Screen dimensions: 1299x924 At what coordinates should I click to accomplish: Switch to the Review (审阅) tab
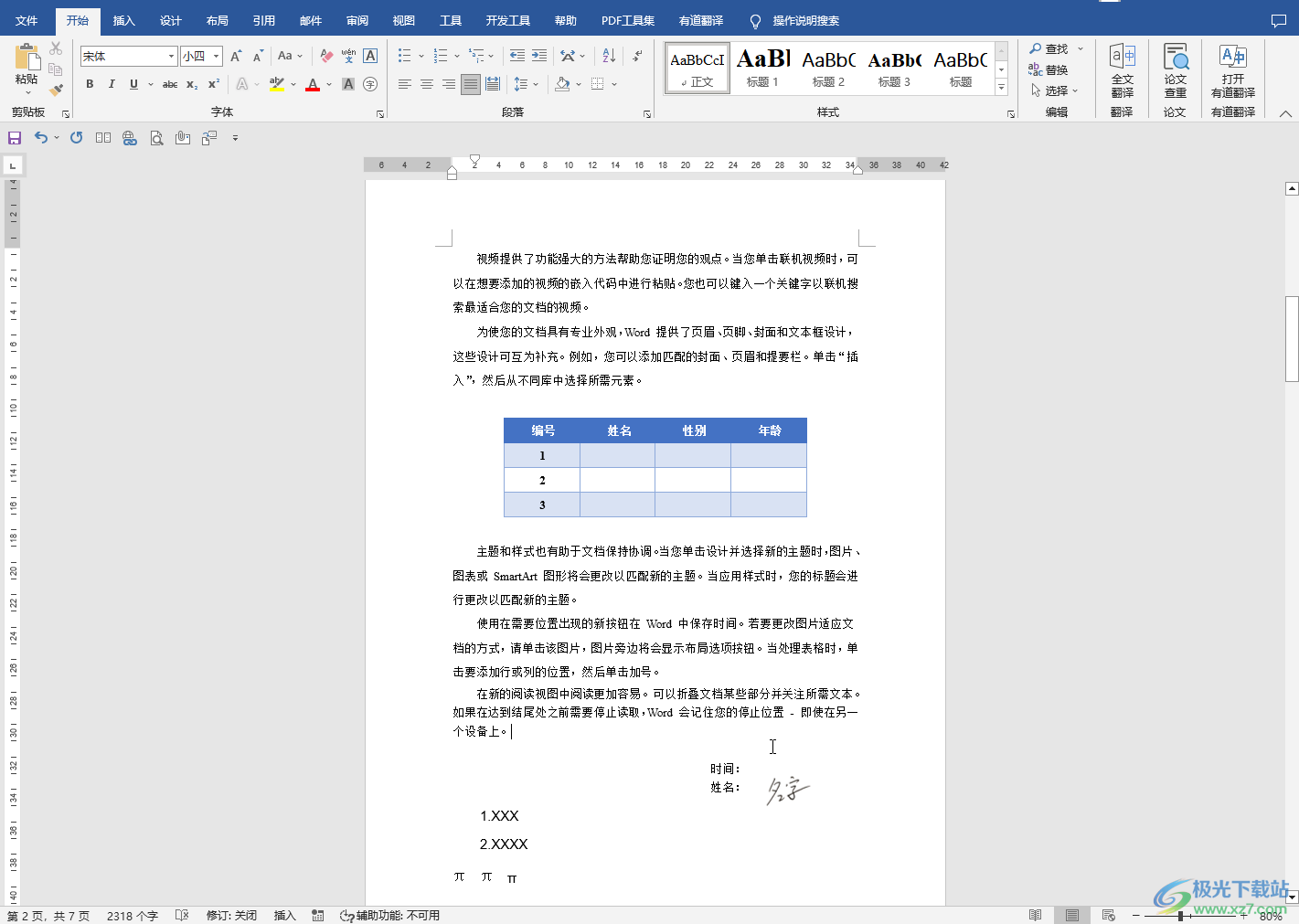click(x=357, y=20)
